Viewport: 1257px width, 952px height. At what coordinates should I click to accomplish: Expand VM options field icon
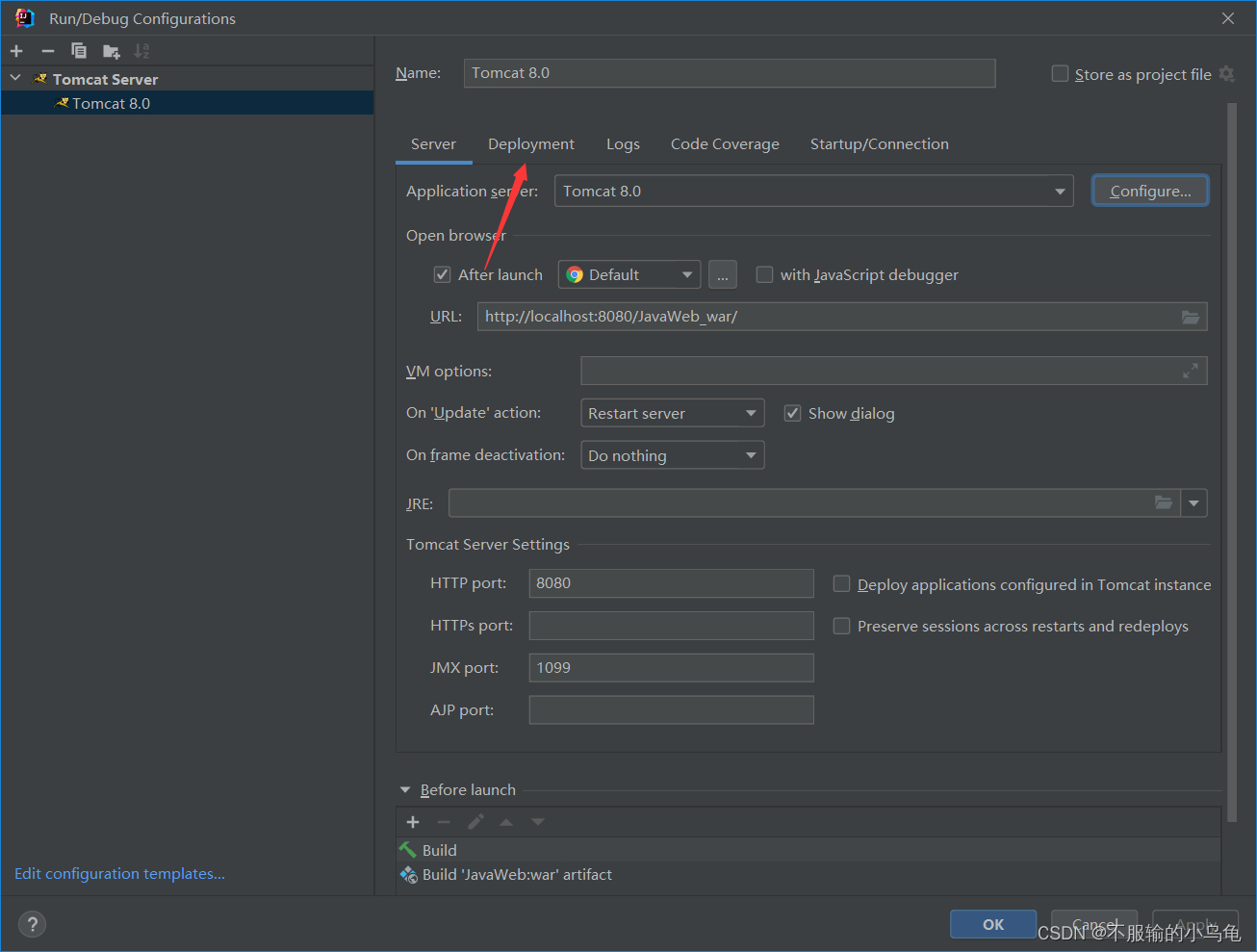1191,371
